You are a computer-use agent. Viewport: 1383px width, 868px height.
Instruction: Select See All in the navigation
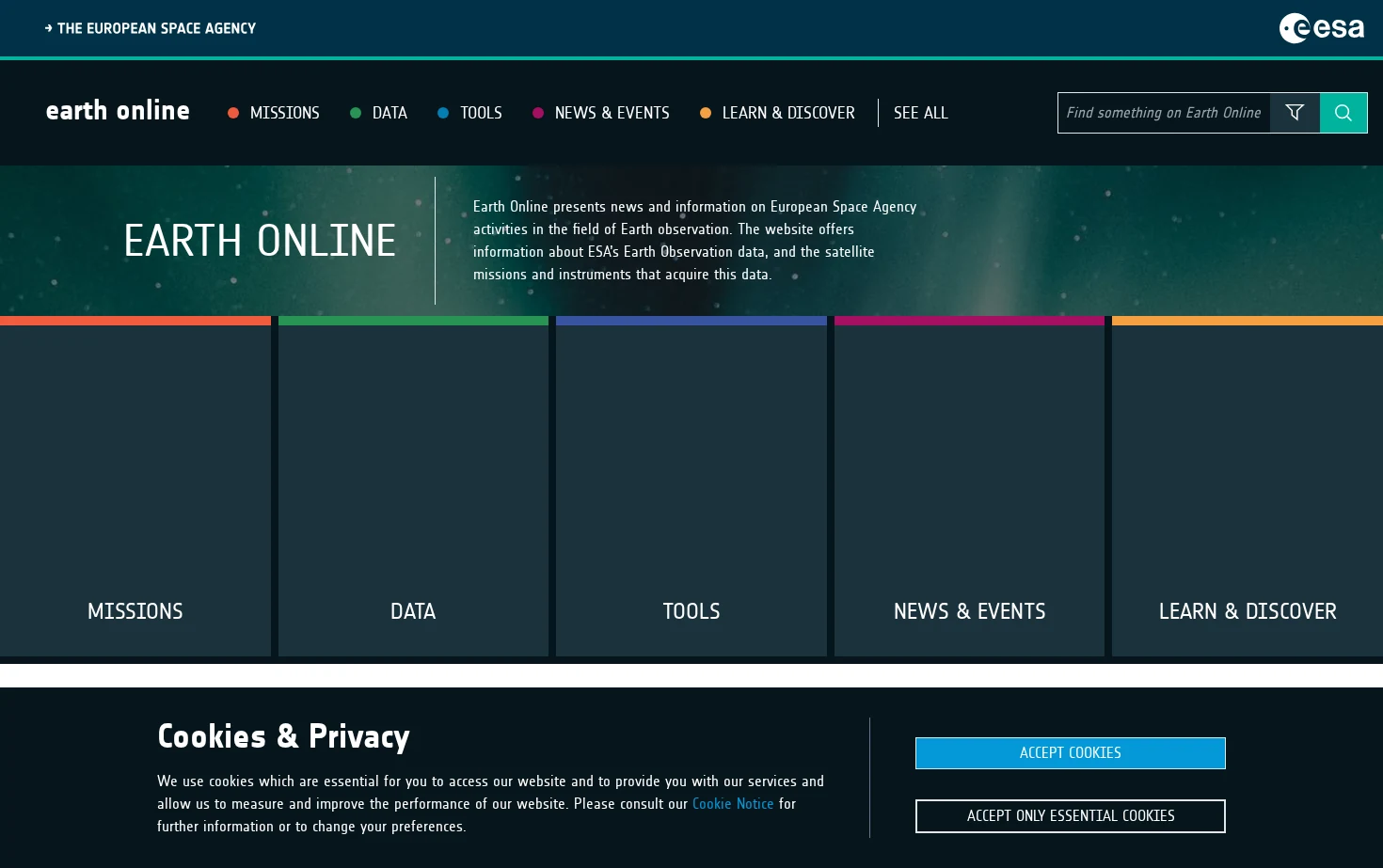(921, 113)
